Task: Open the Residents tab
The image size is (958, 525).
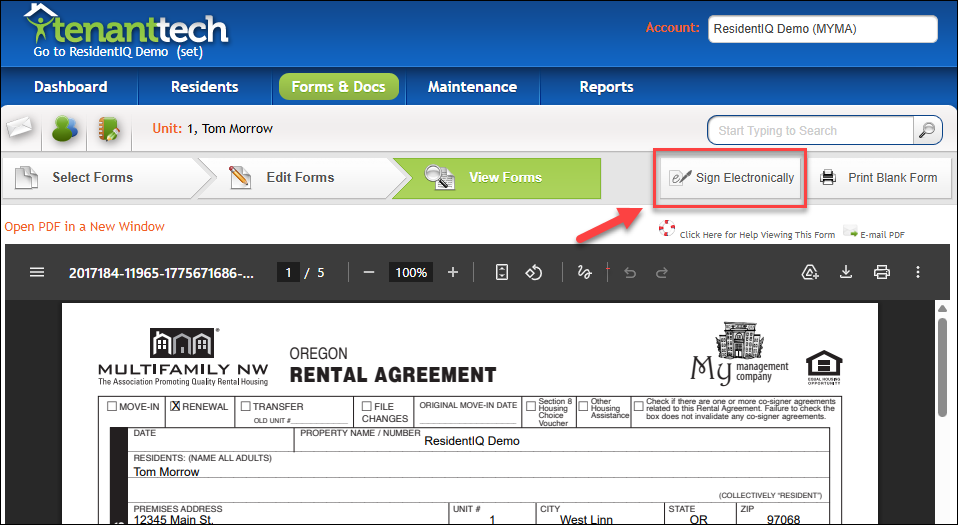Action: tap(205, 87)
